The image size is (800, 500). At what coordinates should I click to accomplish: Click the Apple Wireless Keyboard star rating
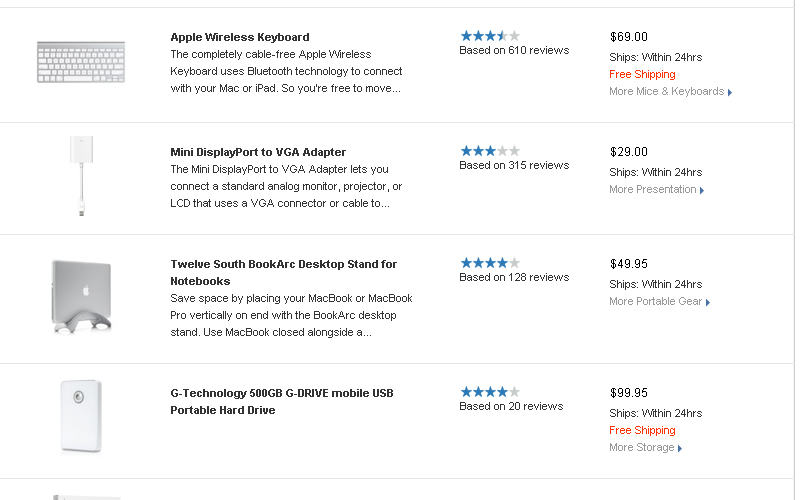pyautogui.click(x=490, y=36)
